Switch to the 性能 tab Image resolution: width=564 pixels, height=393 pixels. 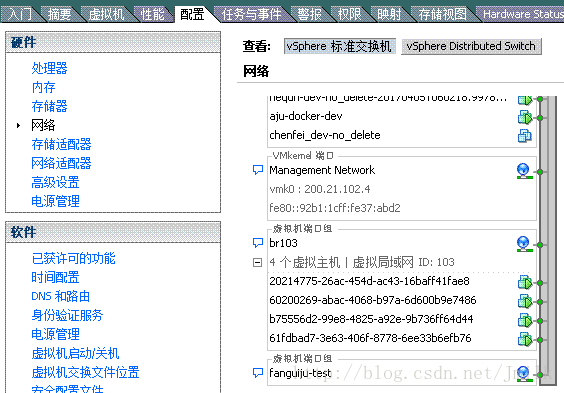click(153, 14)
